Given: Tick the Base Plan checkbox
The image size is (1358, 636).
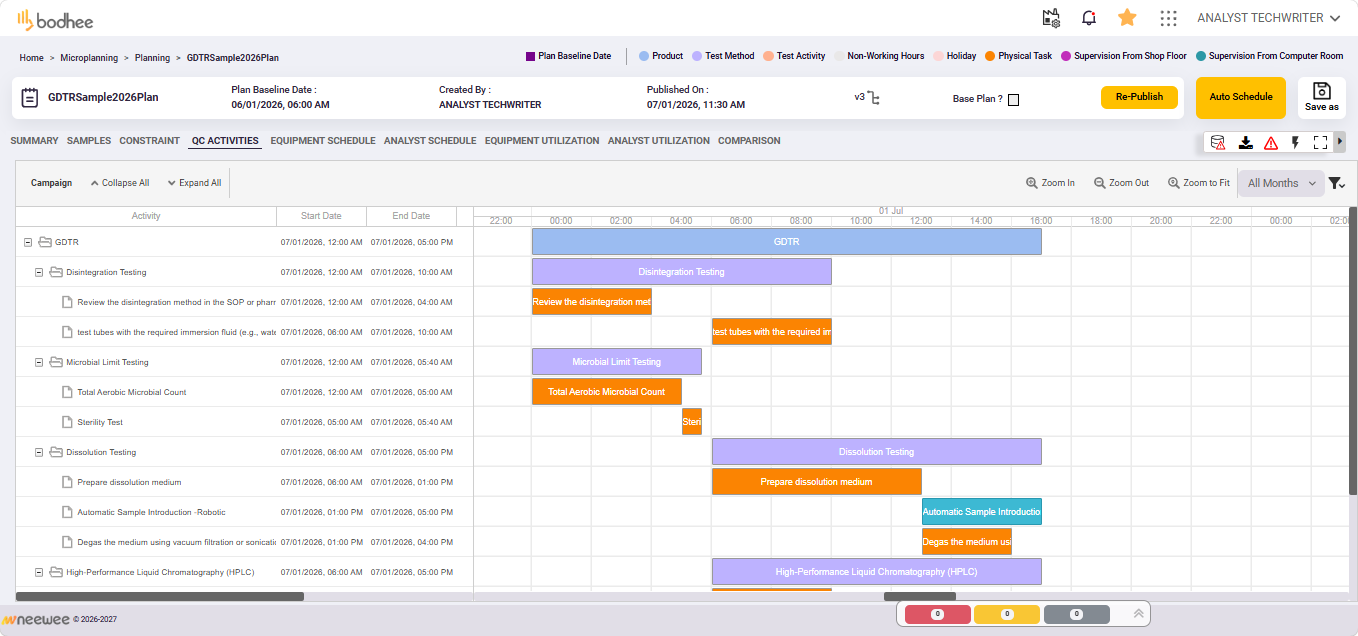Looking at the screenshot, I should (x=1013, y=99).
